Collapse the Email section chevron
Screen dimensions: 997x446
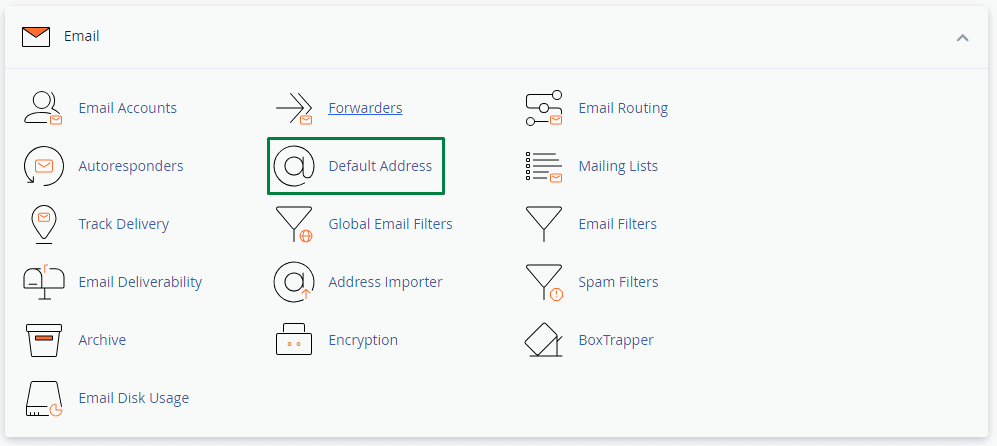pos(963,38)
